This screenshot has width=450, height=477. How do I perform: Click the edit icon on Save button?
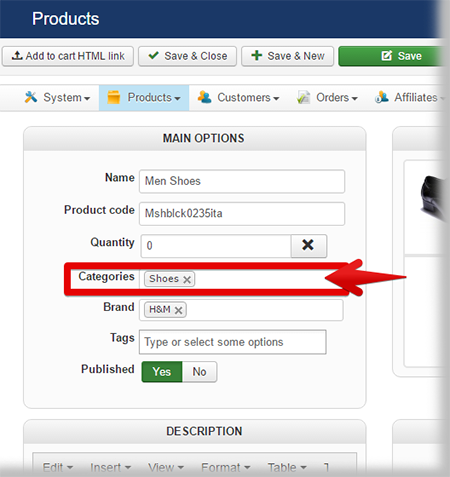pos(387,56)
